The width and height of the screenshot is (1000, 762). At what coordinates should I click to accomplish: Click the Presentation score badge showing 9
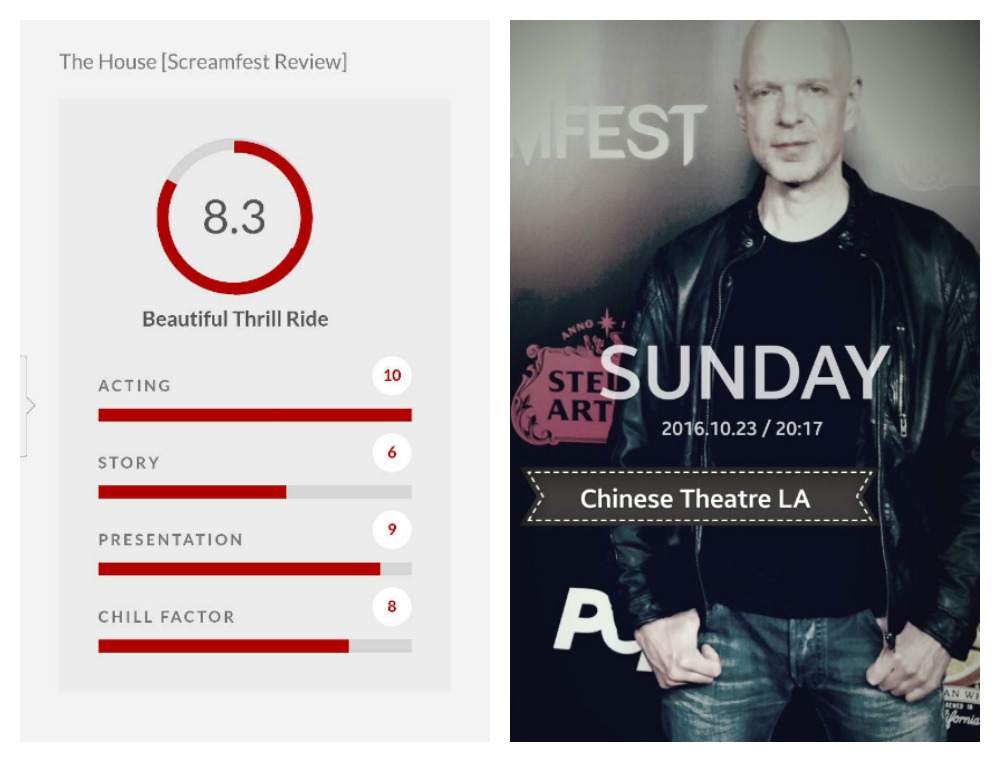point(392,530)
